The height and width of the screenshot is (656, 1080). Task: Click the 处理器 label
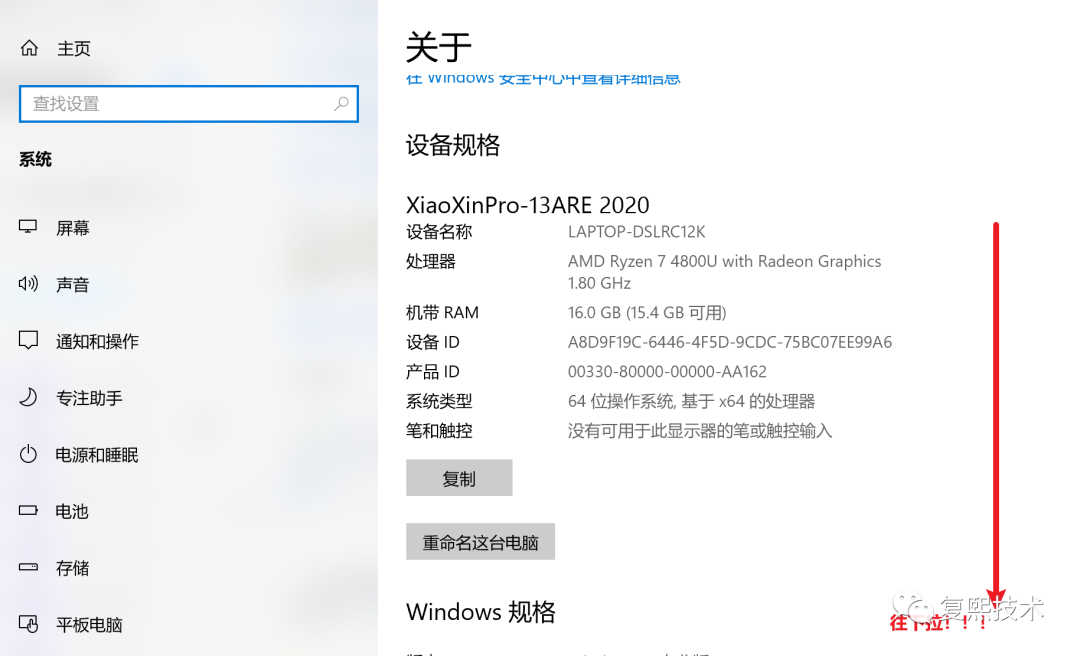click(x=430, y=262)
